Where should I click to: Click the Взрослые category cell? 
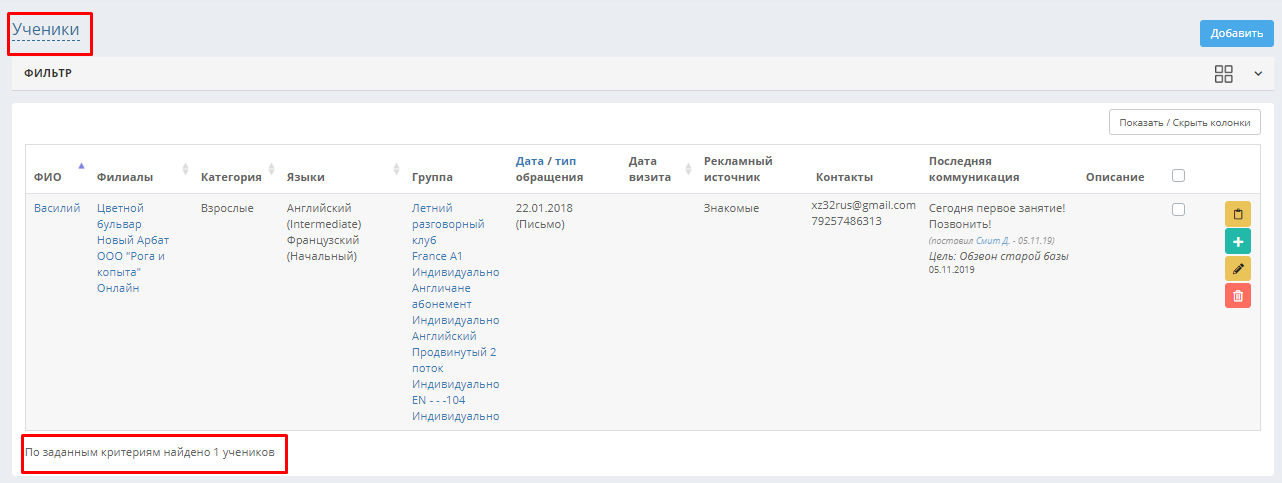tap(227, 208)
